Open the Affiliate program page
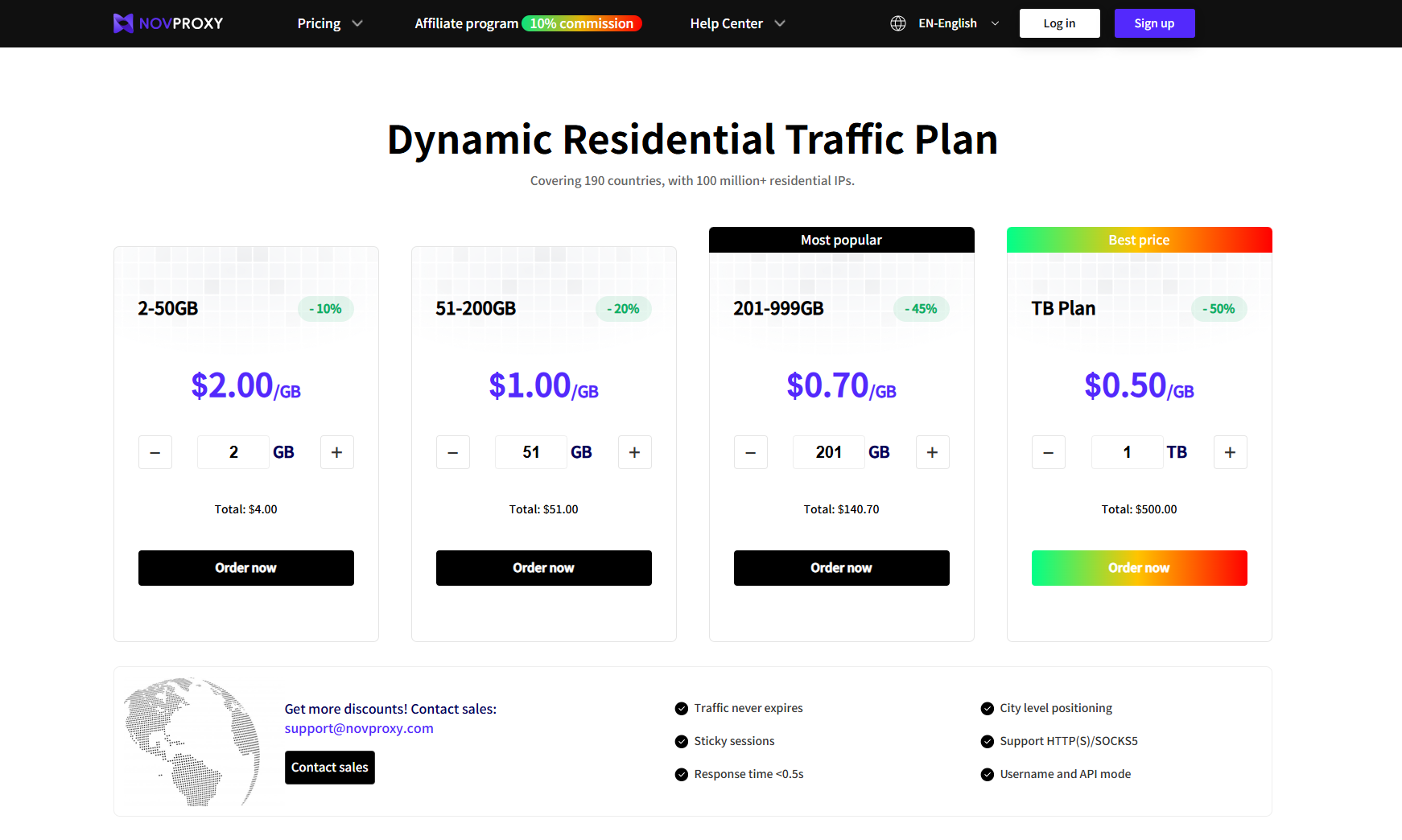The width and height of the screenshot is (1402, 840). (x=466, y=23)
